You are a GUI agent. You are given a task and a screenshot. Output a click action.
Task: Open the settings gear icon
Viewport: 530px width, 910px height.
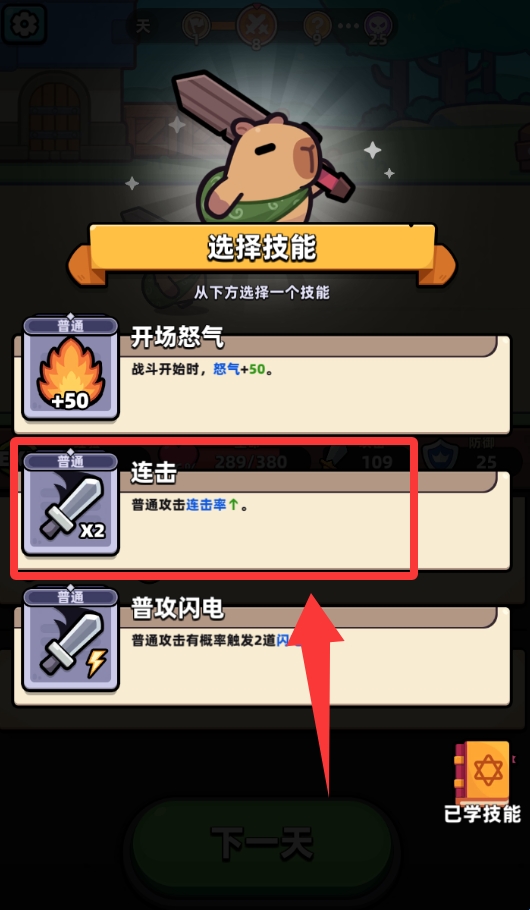point(23,22)
